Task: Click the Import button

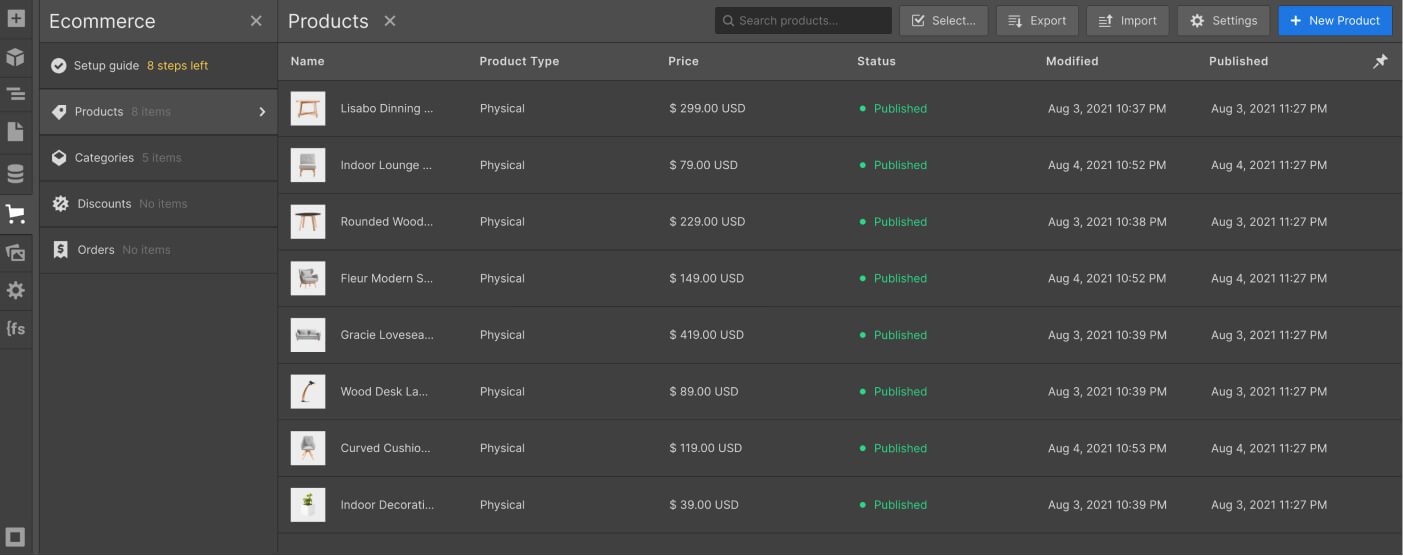Action: tap(1128, 21)
